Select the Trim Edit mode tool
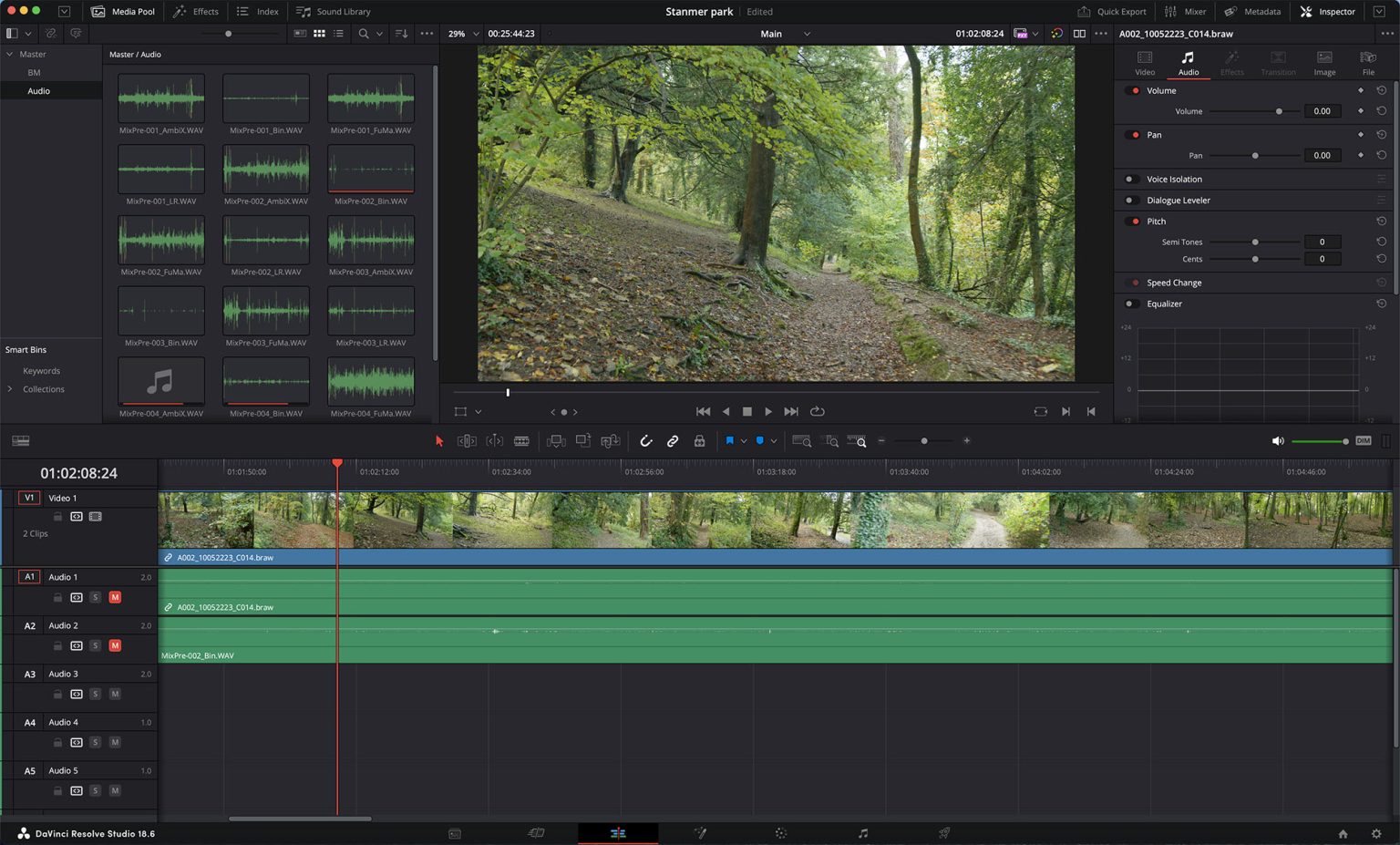Image resolution: width=1400 pixels, height=845 pixels. [x=466, y=440]
